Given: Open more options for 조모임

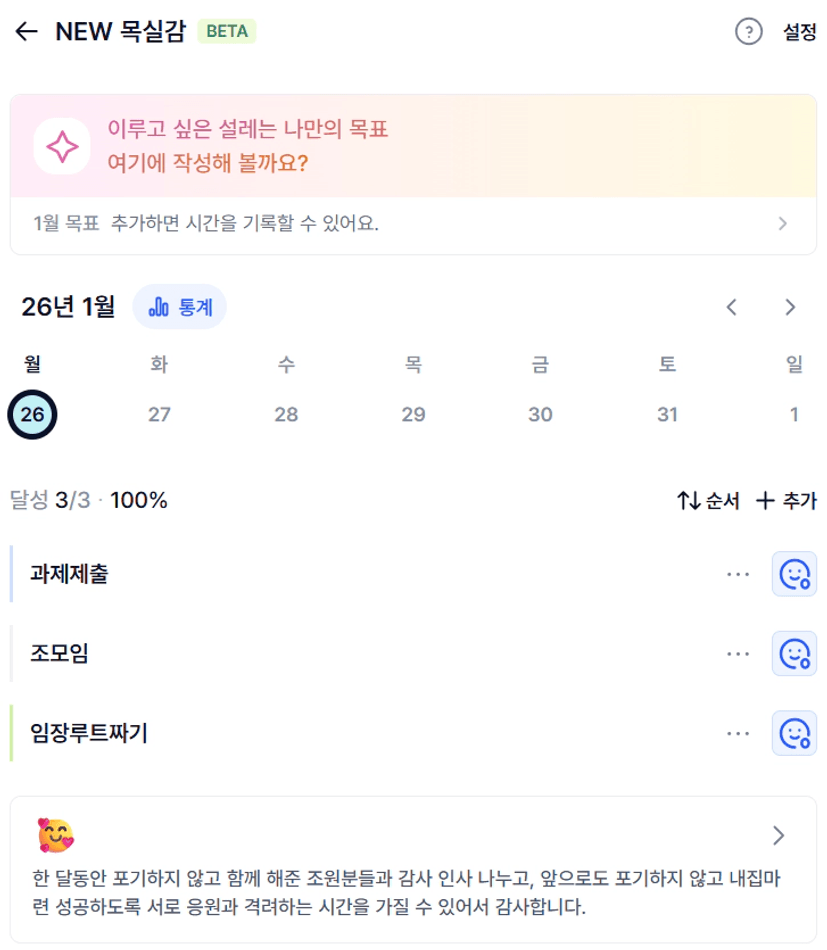Looking at the screenshot, I should [738, 654].
